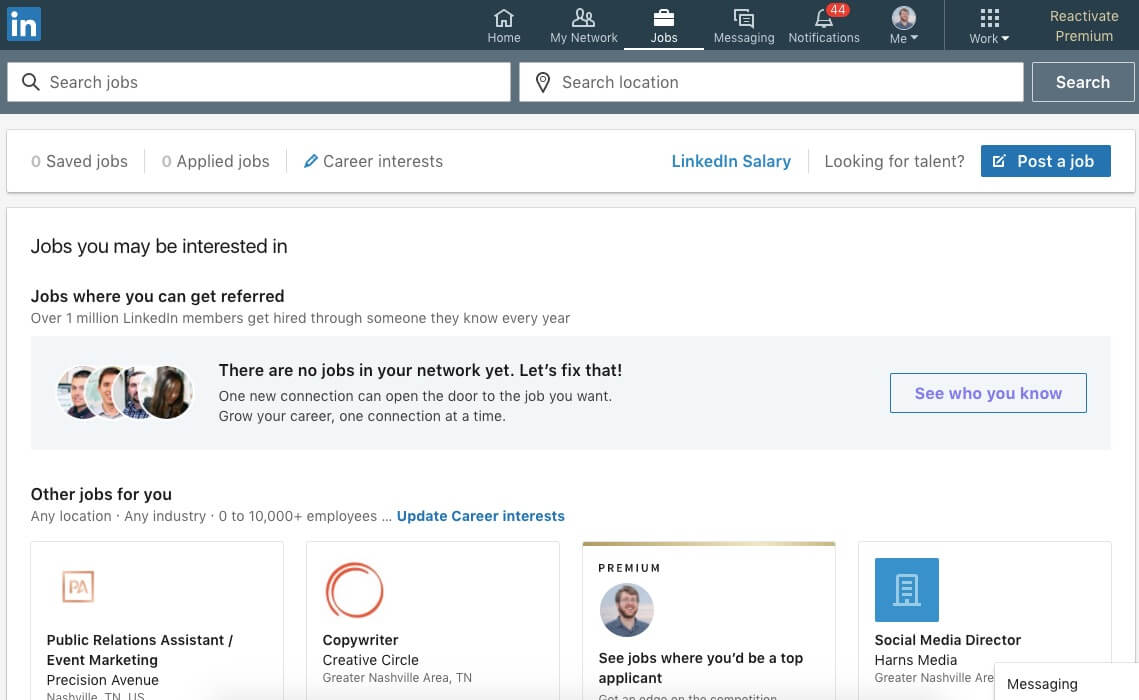Go to Home via the house icon
Image resolution: width=1139 pixels, height=700 pixels.
click(x=503, y=17)
